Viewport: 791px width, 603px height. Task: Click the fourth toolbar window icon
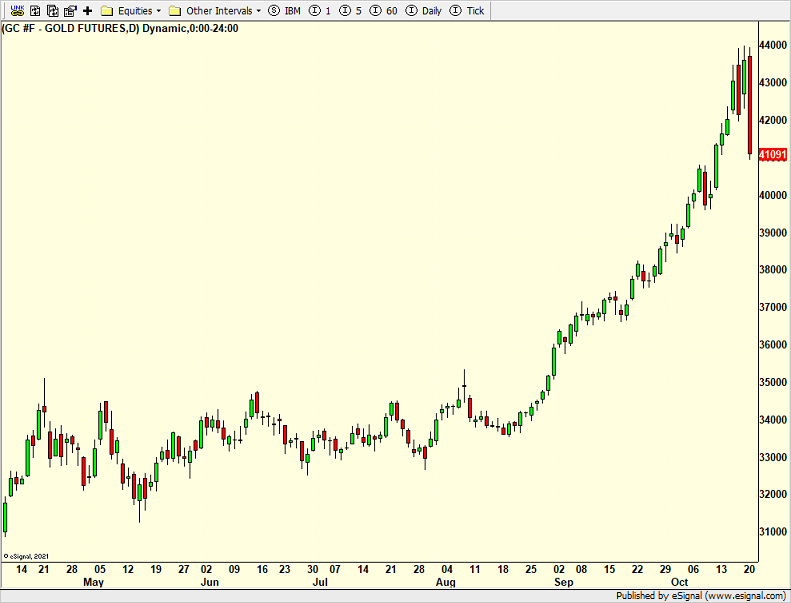click(x=69, y=10)
